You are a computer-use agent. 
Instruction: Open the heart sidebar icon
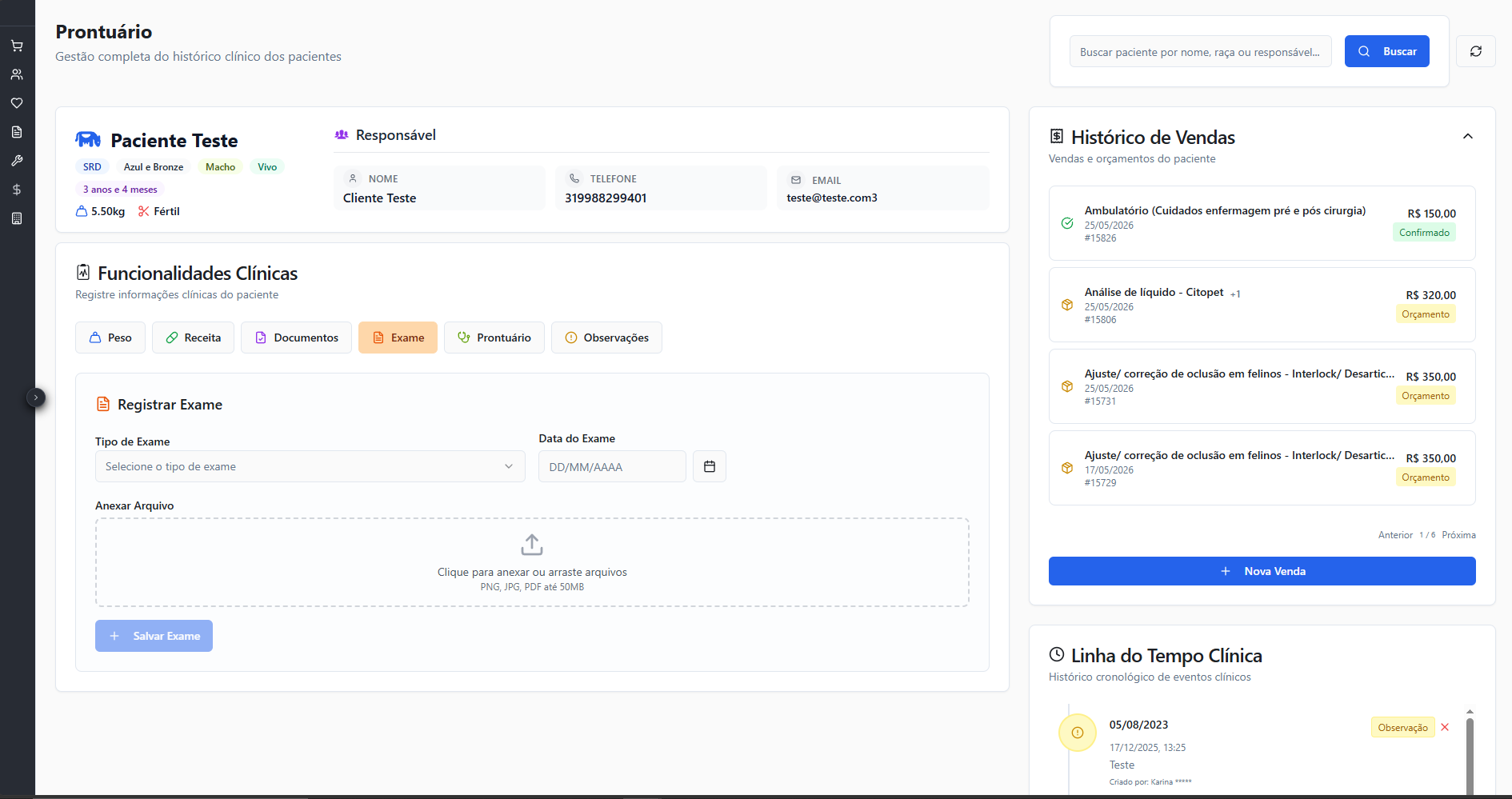(x=17, y=103)
